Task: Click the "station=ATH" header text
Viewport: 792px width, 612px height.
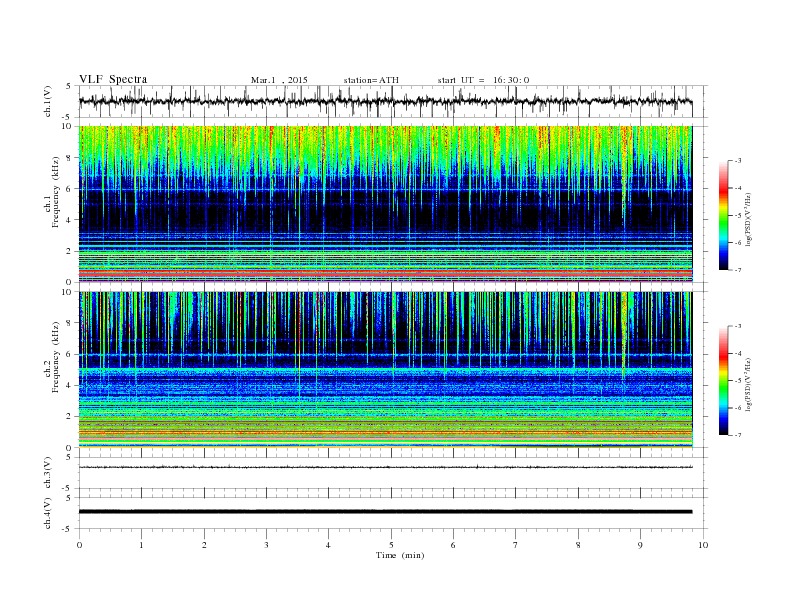Action: (x=371, y=80)
